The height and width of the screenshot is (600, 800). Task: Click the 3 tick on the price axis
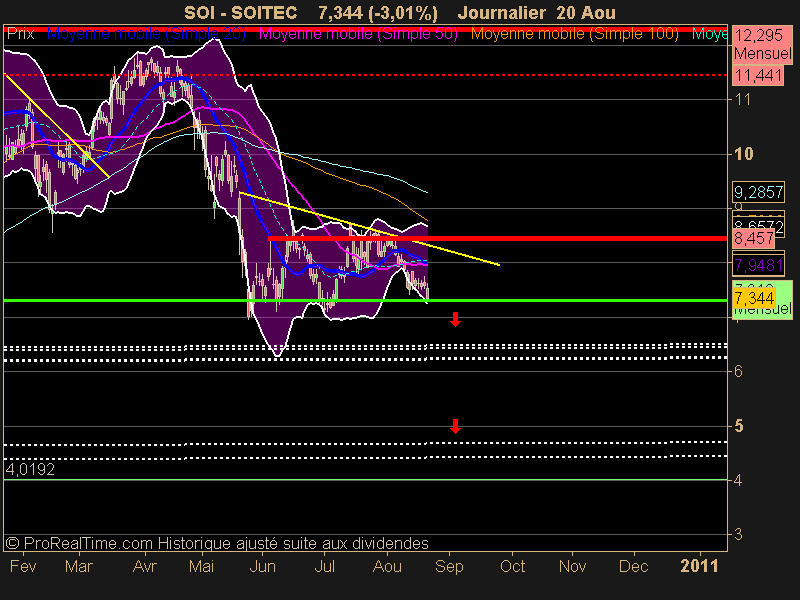(x=738, y=535)
